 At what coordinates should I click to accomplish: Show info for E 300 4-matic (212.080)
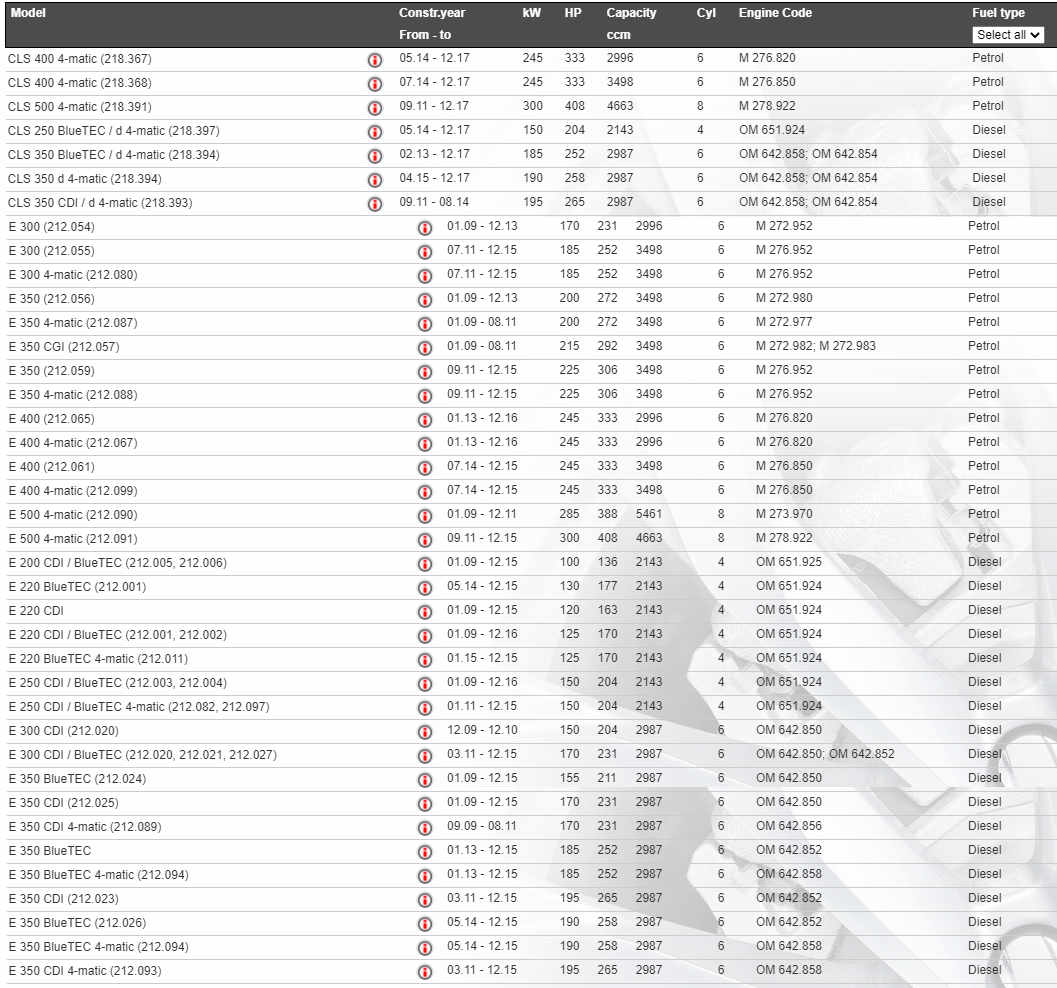[425, 276]
